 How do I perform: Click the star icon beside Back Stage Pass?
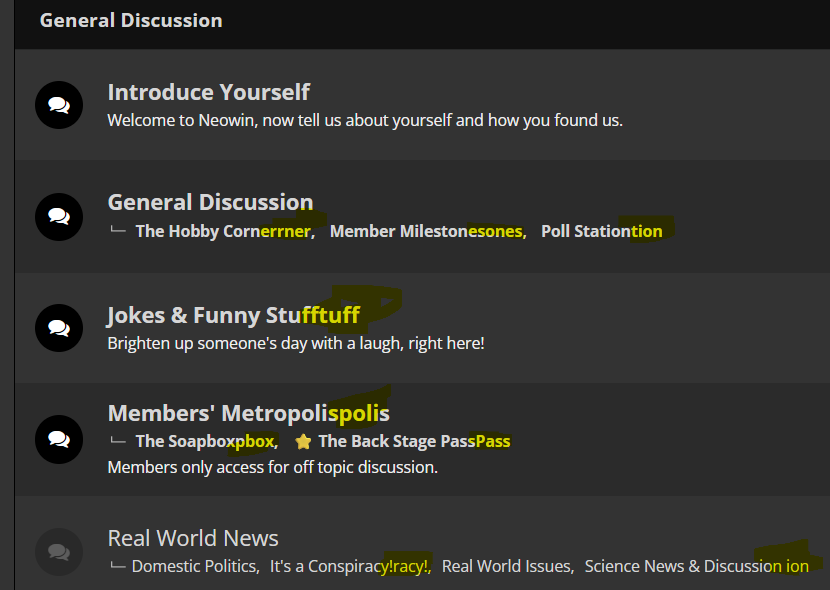pyautogui.click(x=303, y=441)
